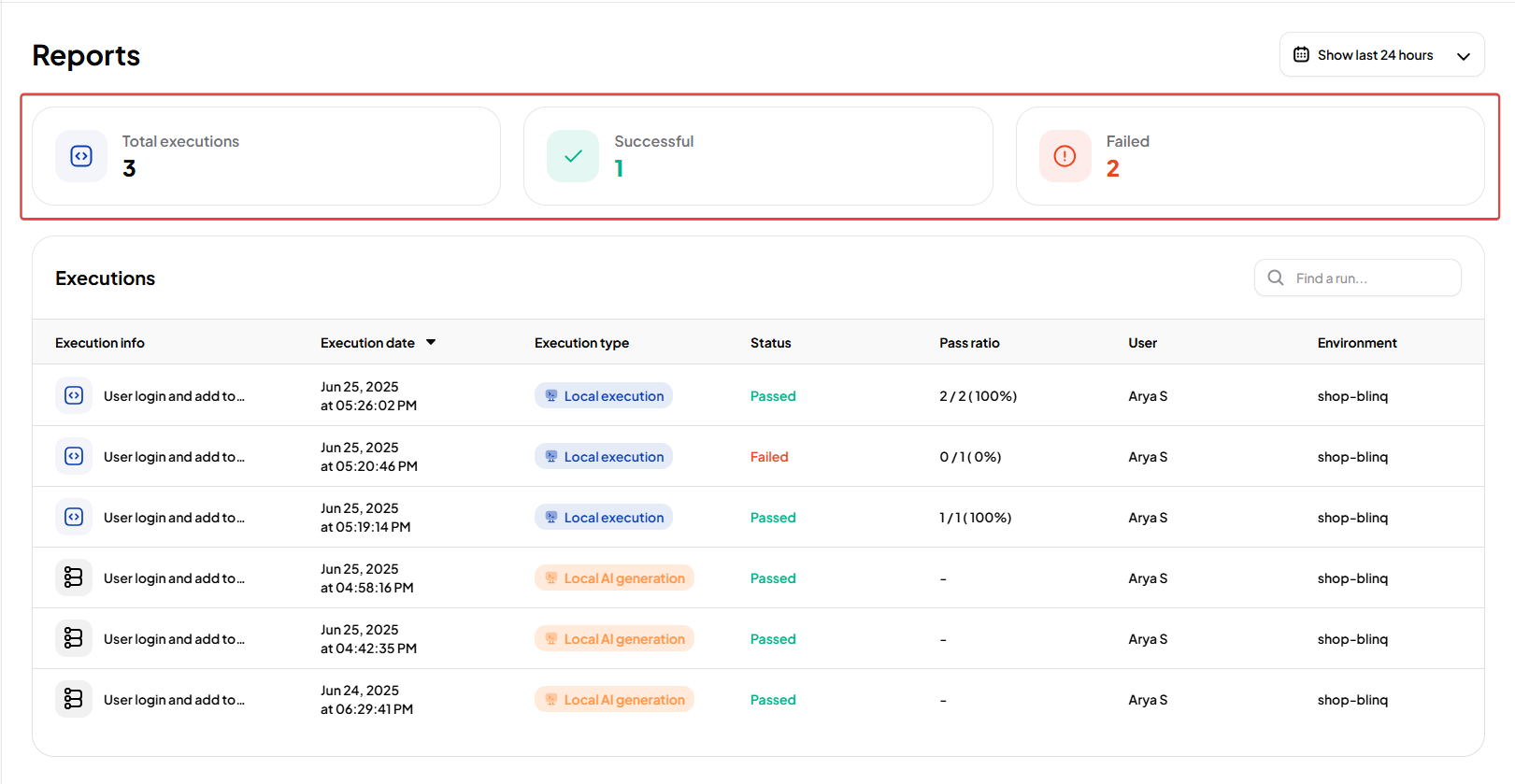Viewport: 1515px width, 784px height.
Task: Click the search magnifier icon
Action: (1276, 278)
